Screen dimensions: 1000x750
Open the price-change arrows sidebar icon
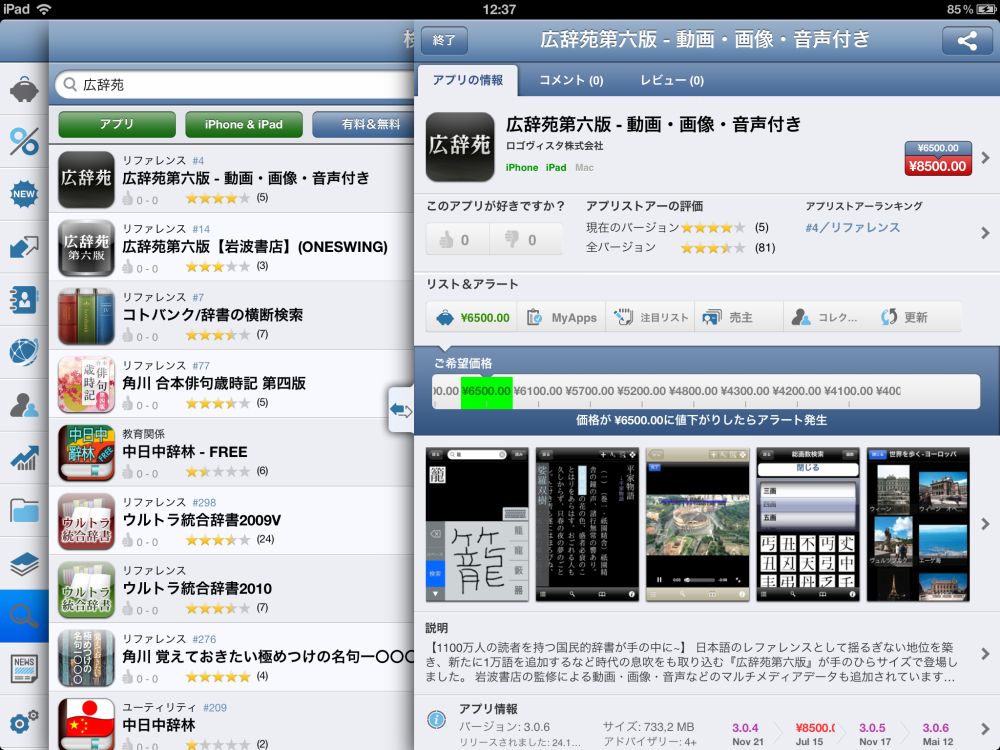(24, 247)
